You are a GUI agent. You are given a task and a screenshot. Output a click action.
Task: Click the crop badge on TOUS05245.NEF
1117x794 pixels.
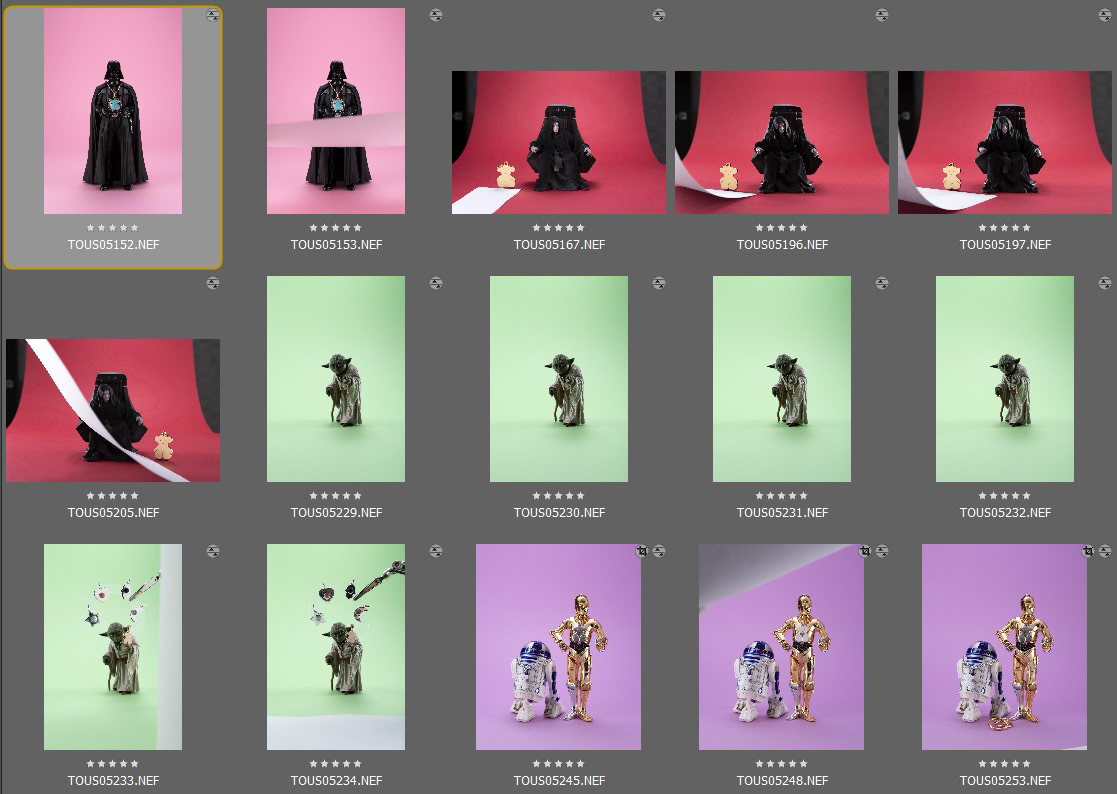[x=642, y=550]
